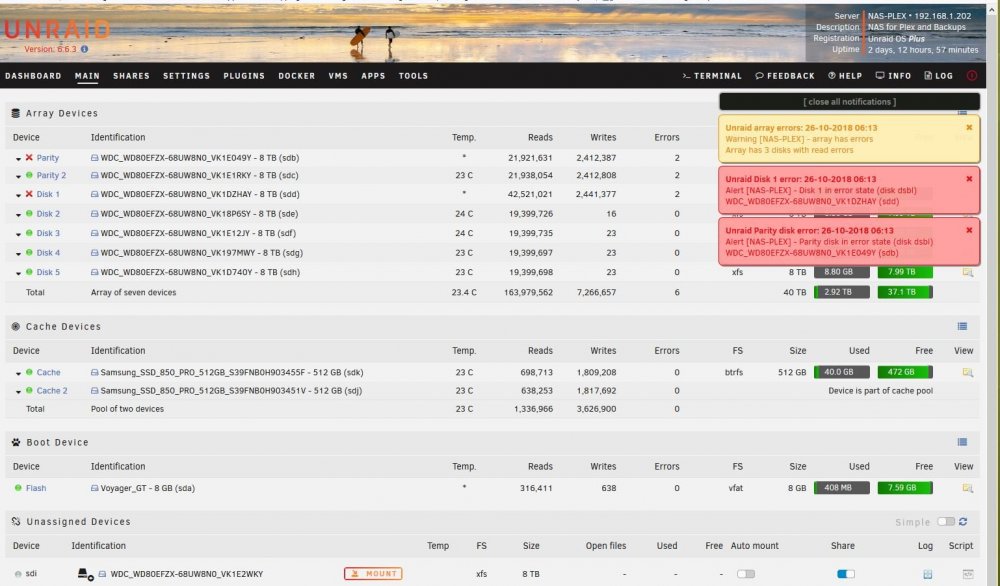Dismiss the Unraid array errors notification

[x=969, y=128]
